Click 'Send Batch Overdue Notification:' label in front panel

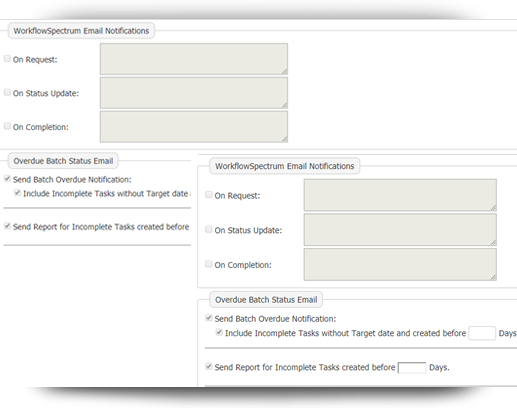[275, 319]
